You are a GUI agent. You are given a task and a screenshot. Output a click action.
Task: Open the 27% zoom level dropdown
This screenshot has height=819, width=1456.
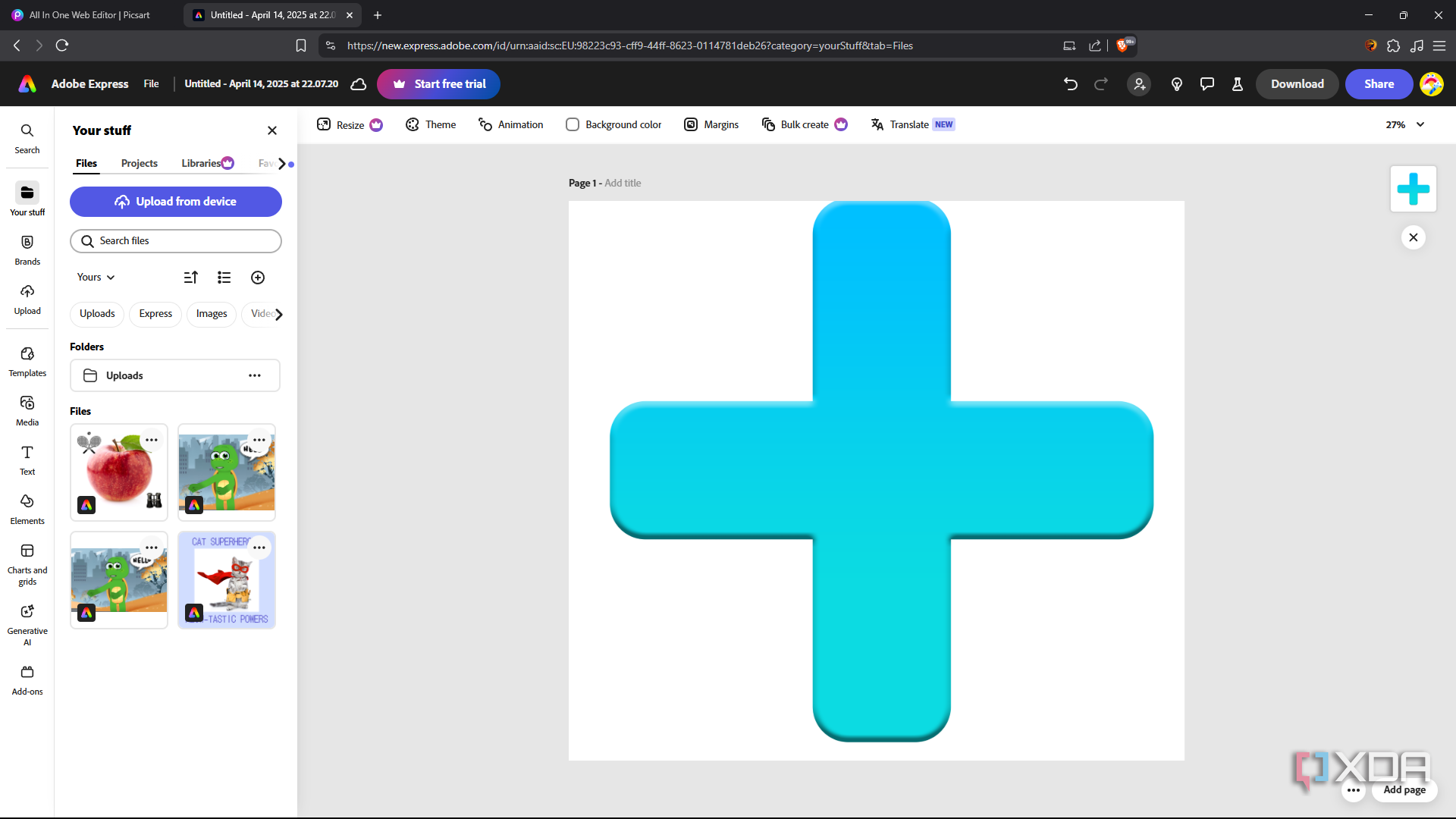(1405, 124)
